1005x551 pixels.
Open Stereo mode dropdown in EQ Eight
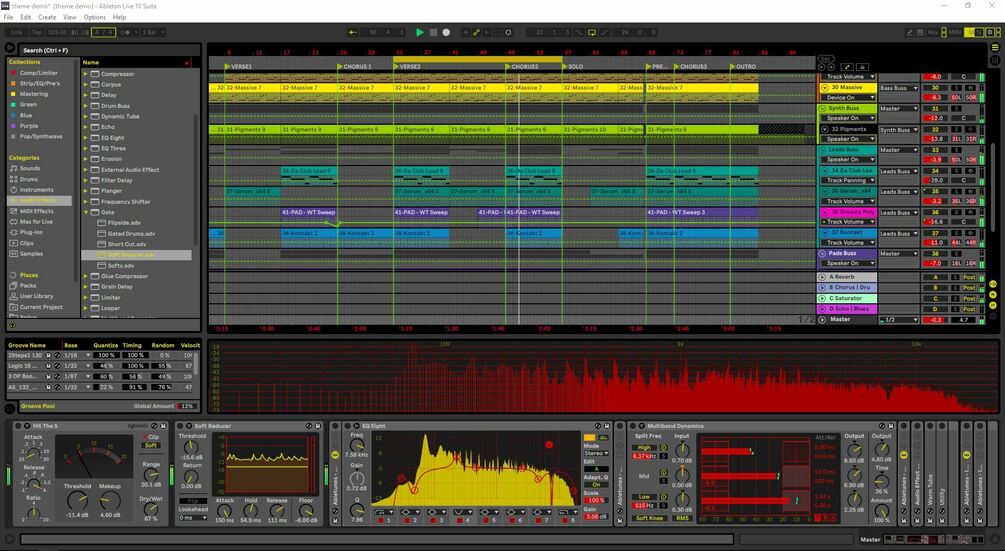(x=595, y=453)
